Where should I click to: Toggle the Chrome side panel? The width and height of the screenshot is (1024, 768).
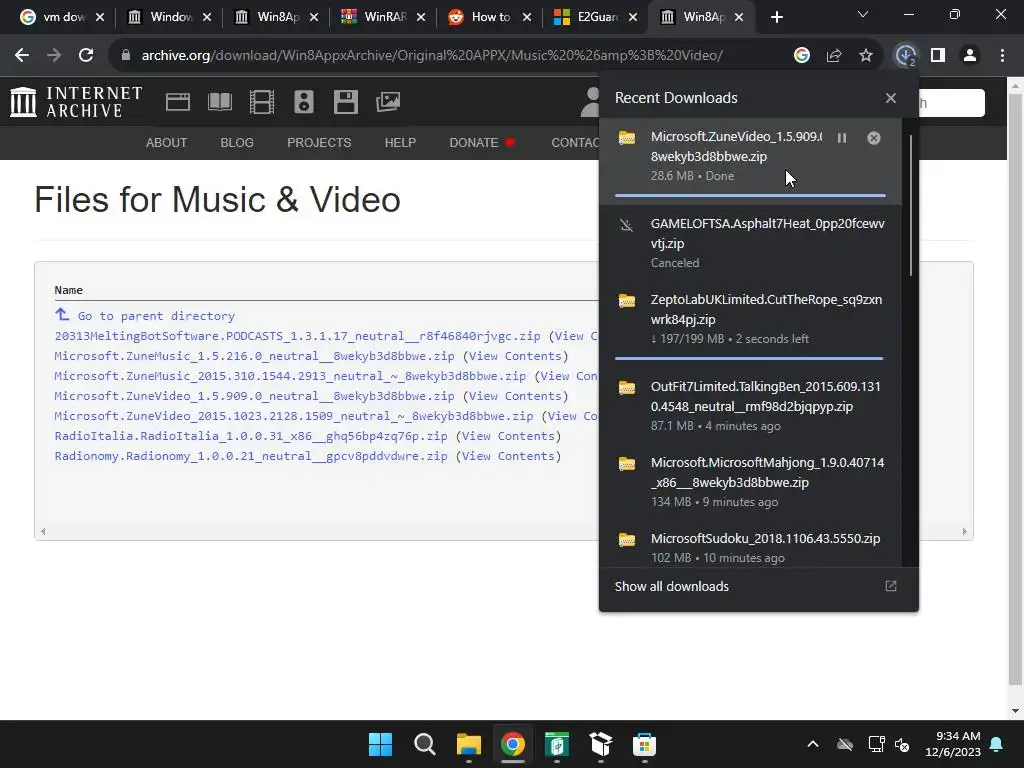tap(938, 56)
